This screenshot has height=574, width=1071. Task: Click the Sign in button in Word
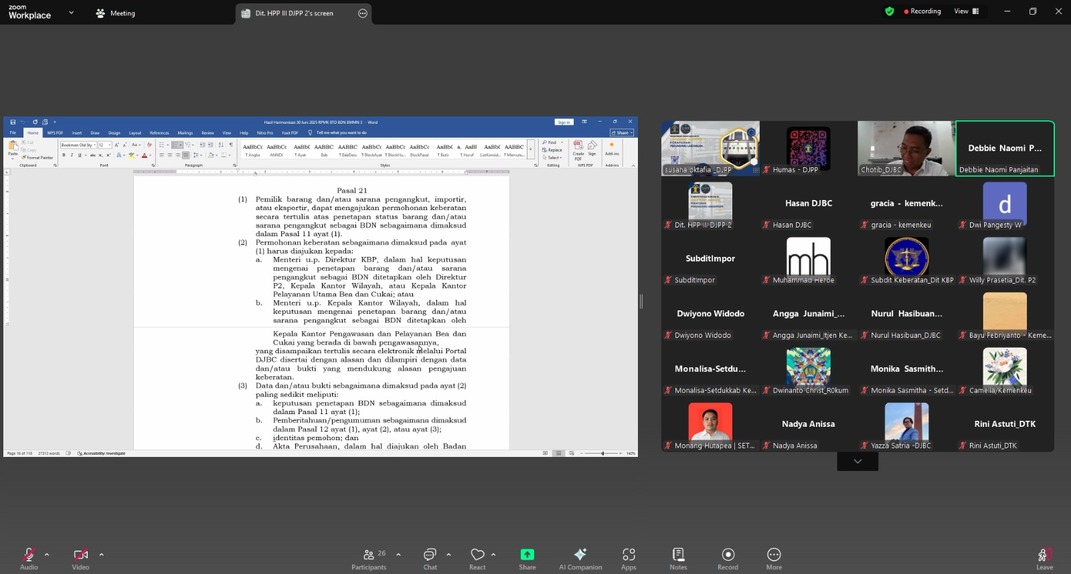coord(564,122)
